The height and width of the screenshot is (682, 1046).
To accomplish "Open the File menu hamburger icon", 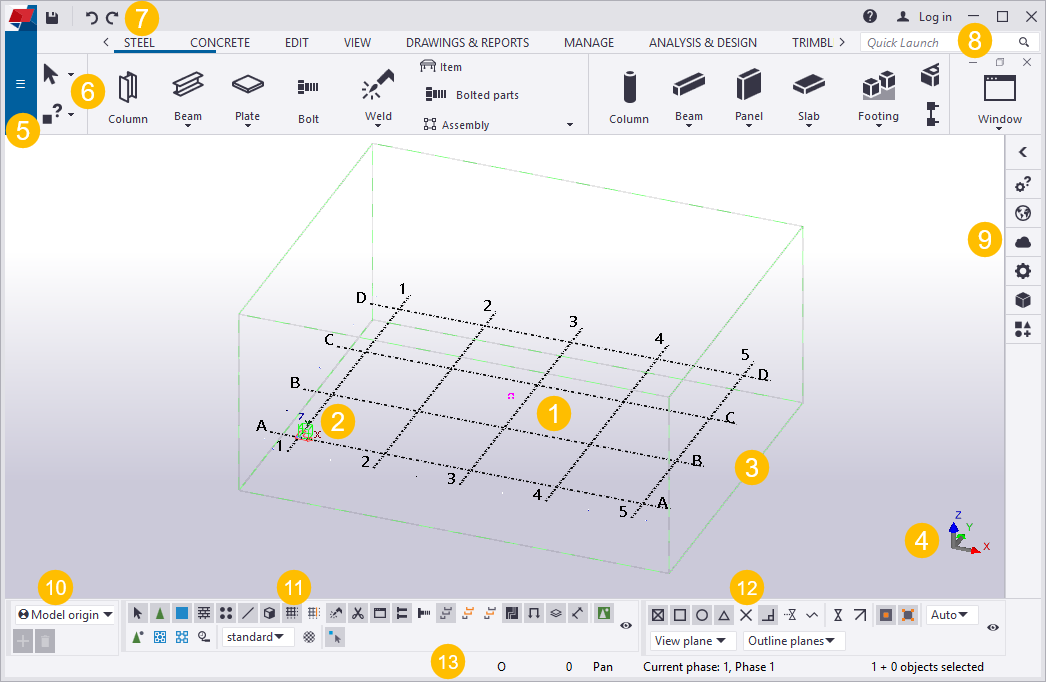I will (21, 84).
